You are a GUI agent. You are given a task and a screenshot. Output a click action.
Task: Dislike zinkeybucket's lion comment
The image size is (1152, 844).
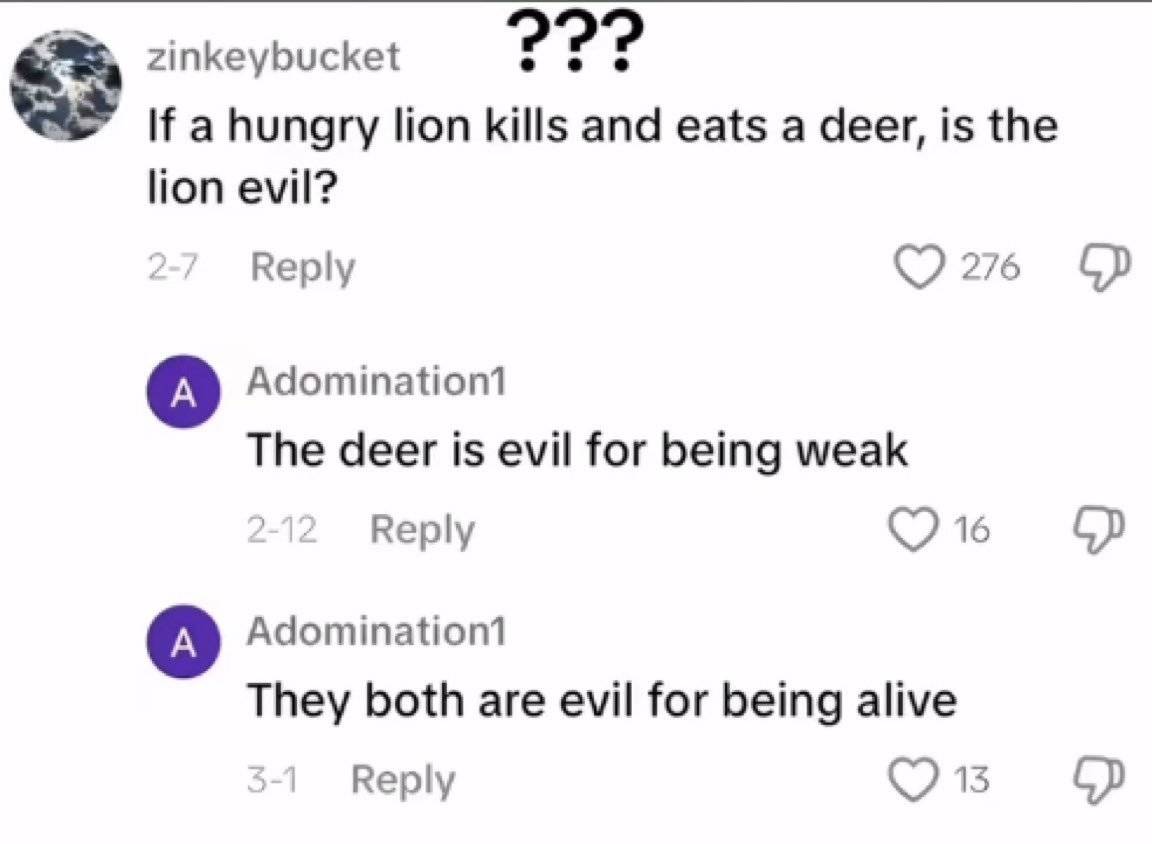pos(1105,269)
